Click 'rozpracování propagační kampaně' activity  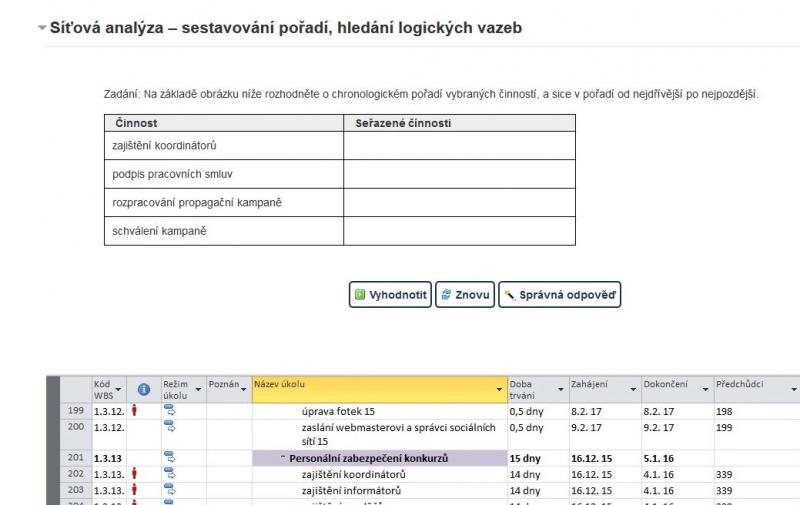click(x=197, y=203)
